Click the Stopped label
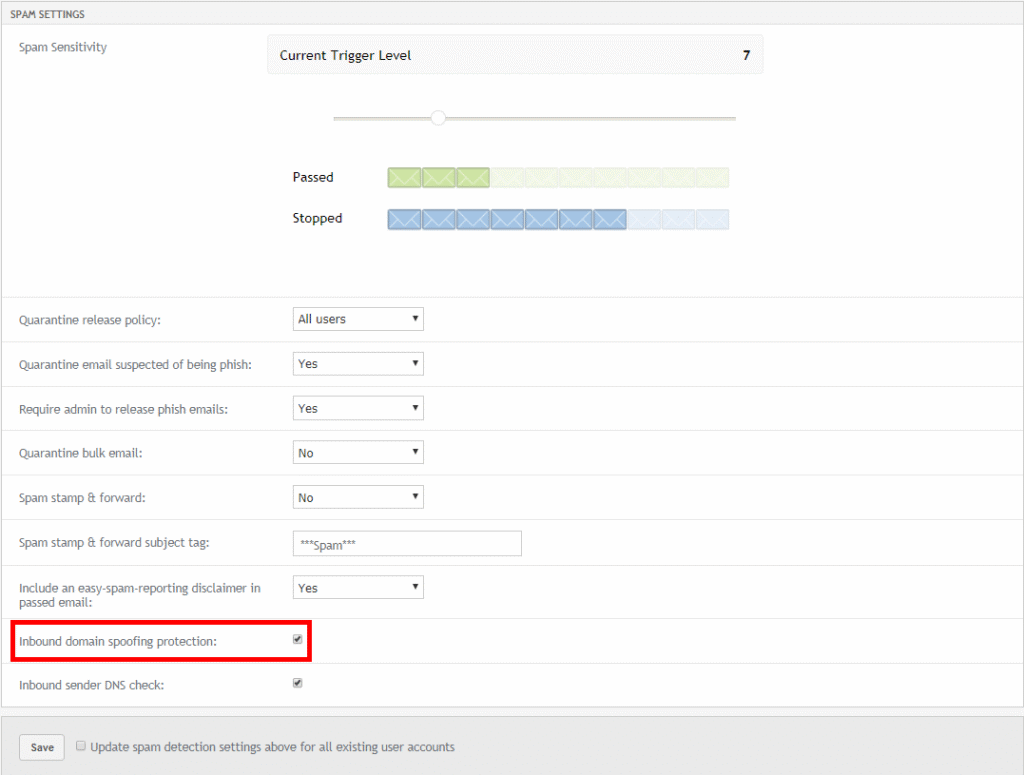This screenshot has height=775, width=1024. [x=317, y=218]
